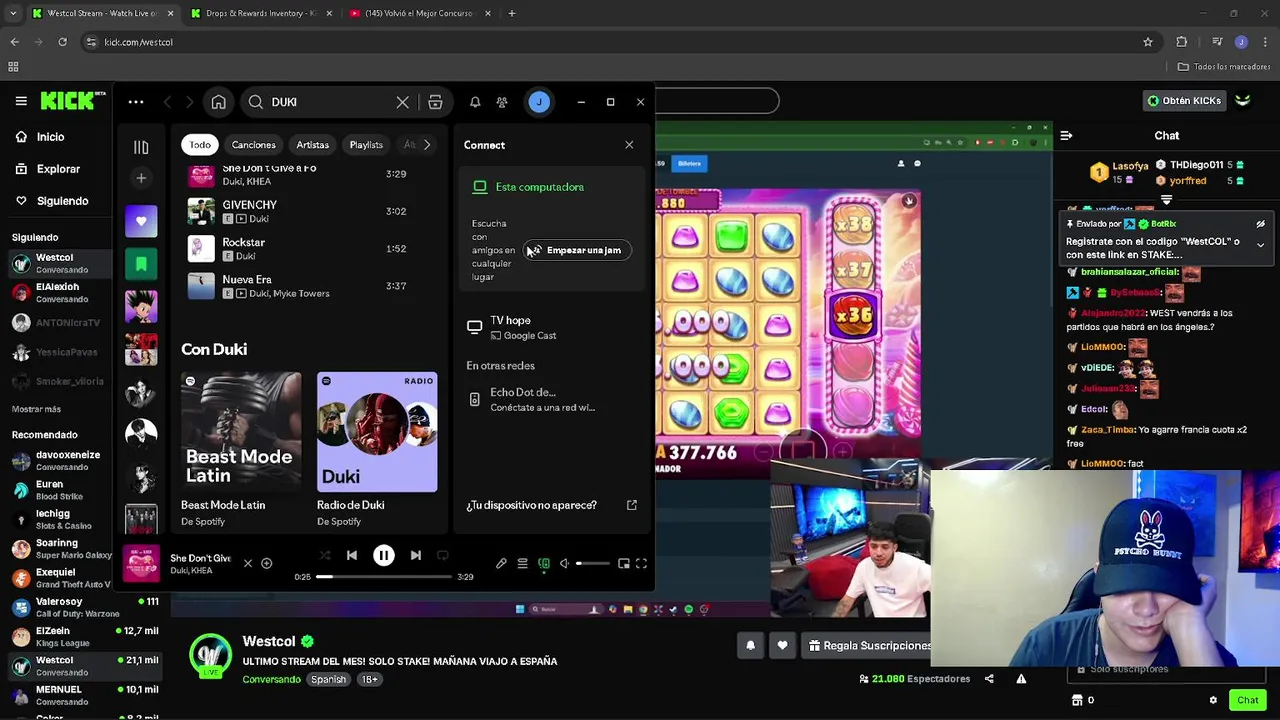The image size is (1280, 720).
Task: Follow Westcol with heart button
Action: pyautogui.click(x=782, y=646)
